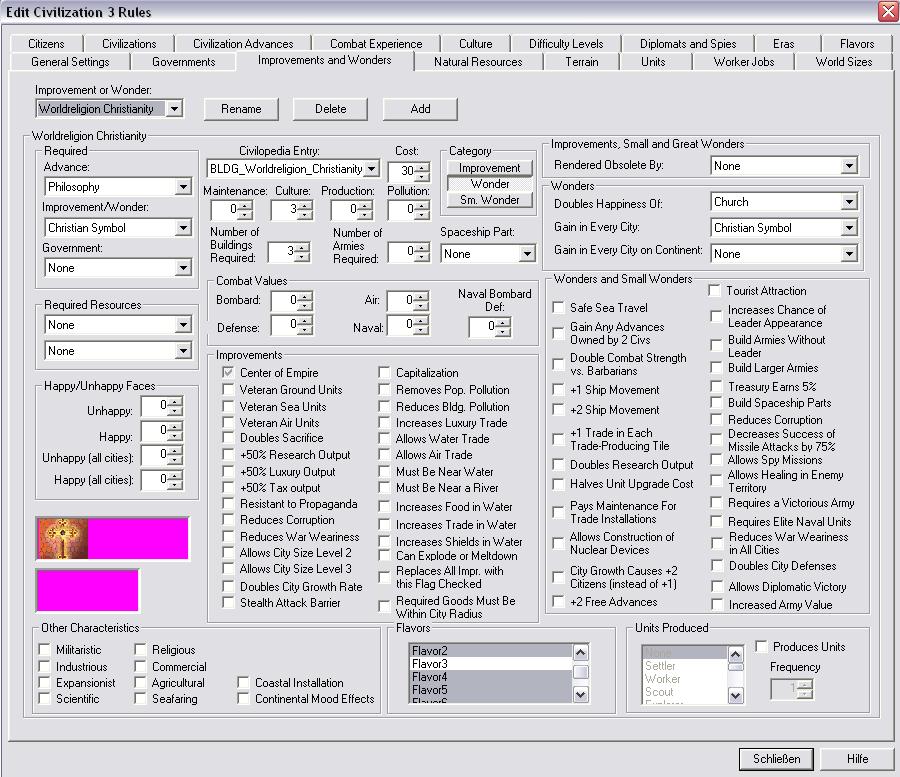Increase the Cost spinner value

409,166
